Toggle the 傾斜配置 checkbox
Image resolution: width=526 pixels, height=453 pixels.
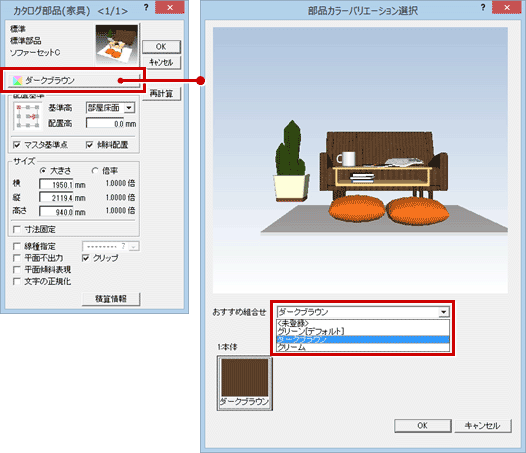(89, 145)
